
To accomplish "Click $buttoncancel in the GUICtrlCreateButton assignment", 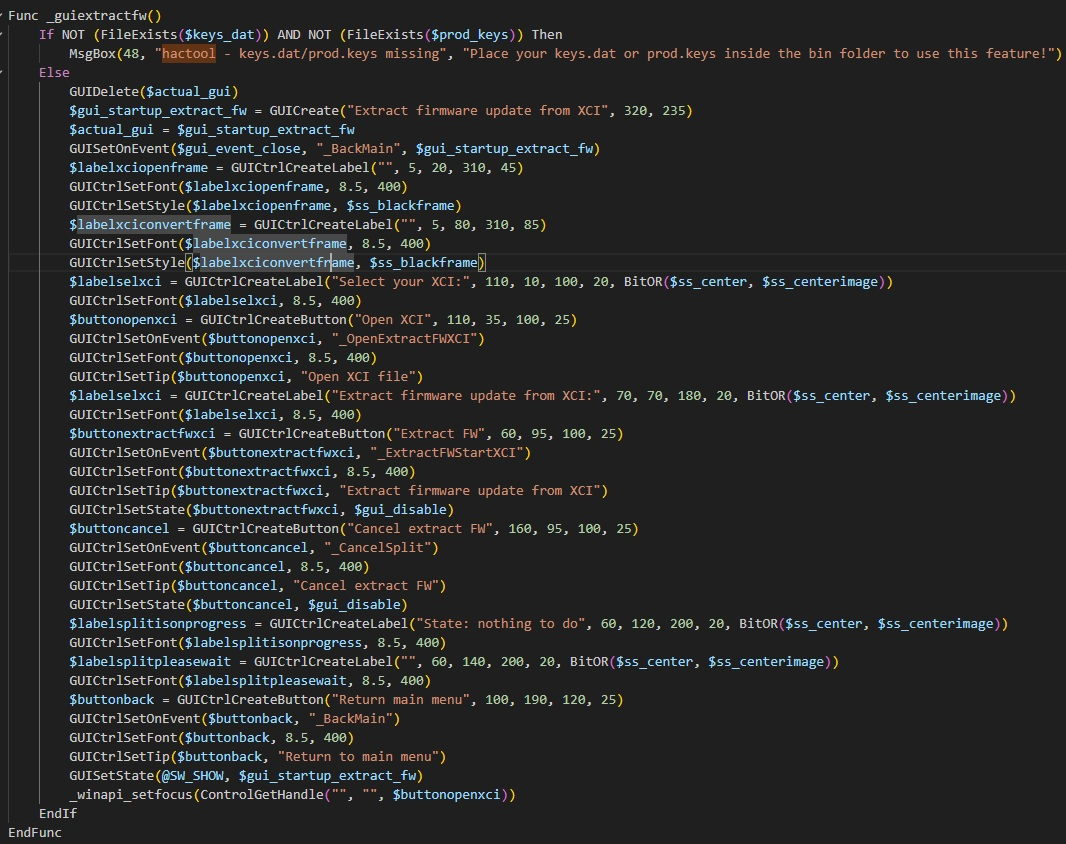I will (119, 528).
